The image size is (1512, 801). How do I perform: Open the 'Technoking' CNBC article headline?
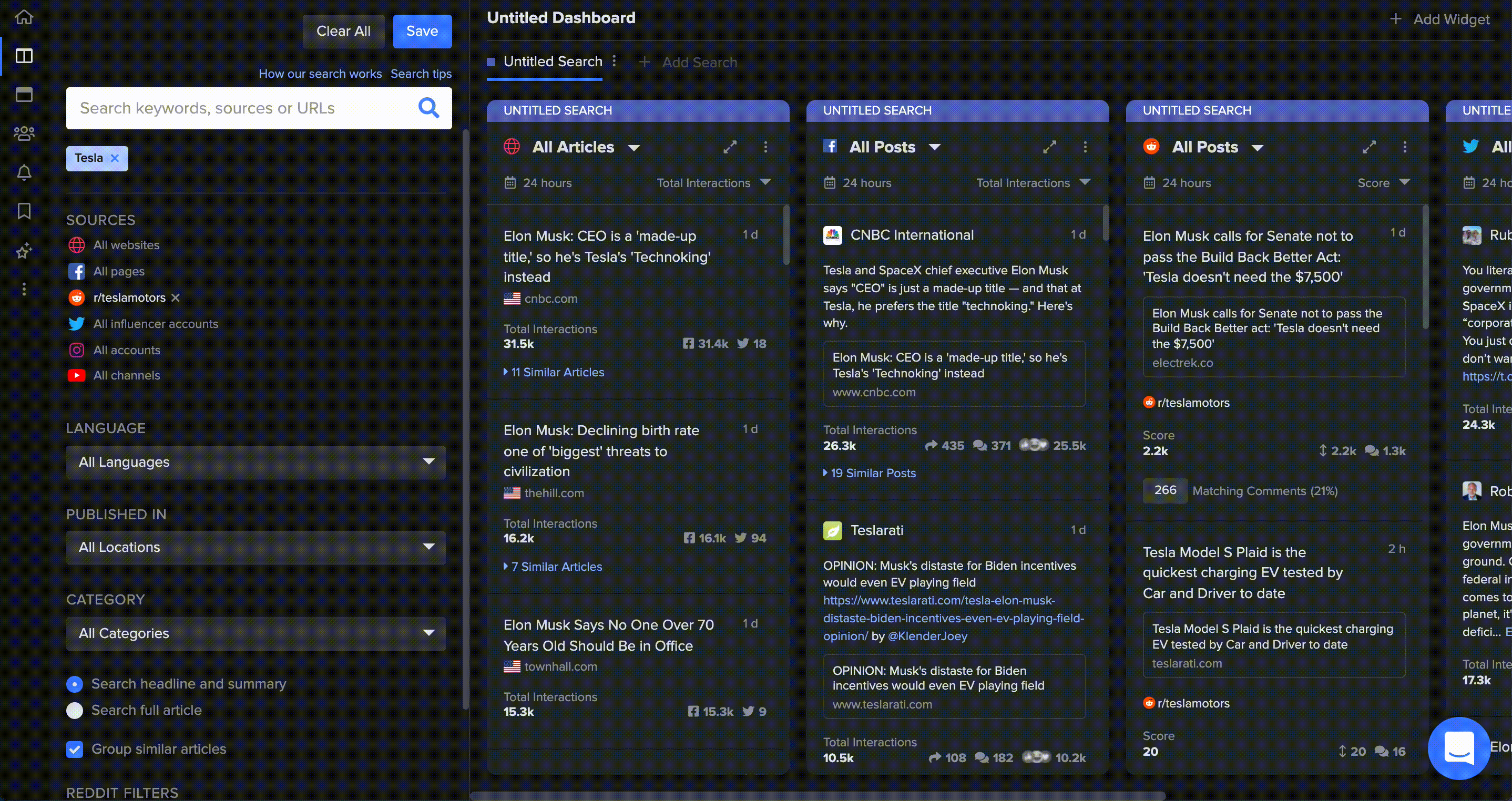(x=607, y=256)
